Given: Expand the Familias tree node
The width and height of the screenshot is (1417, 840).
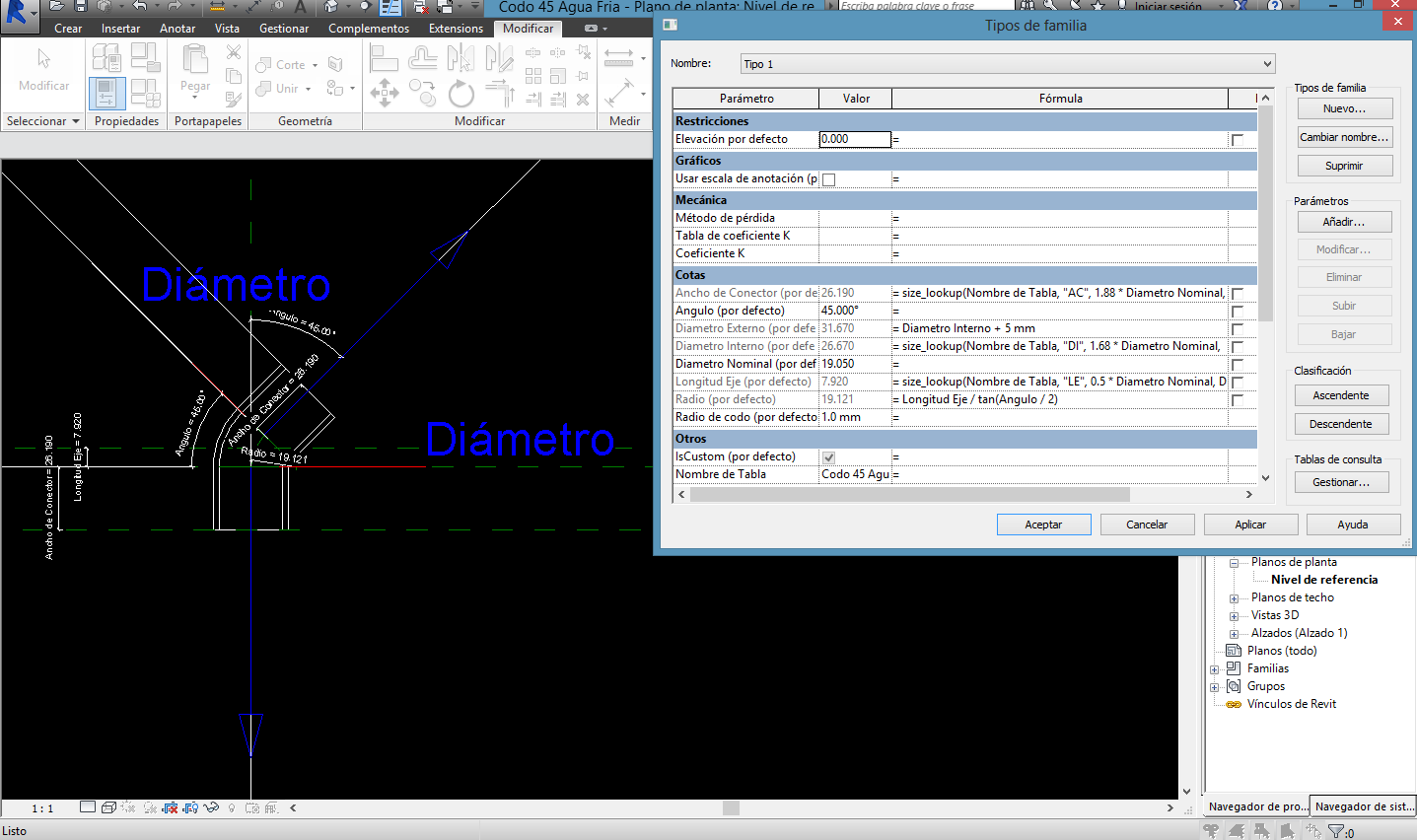Looking at the screenshot, I should coord(1215,669).
